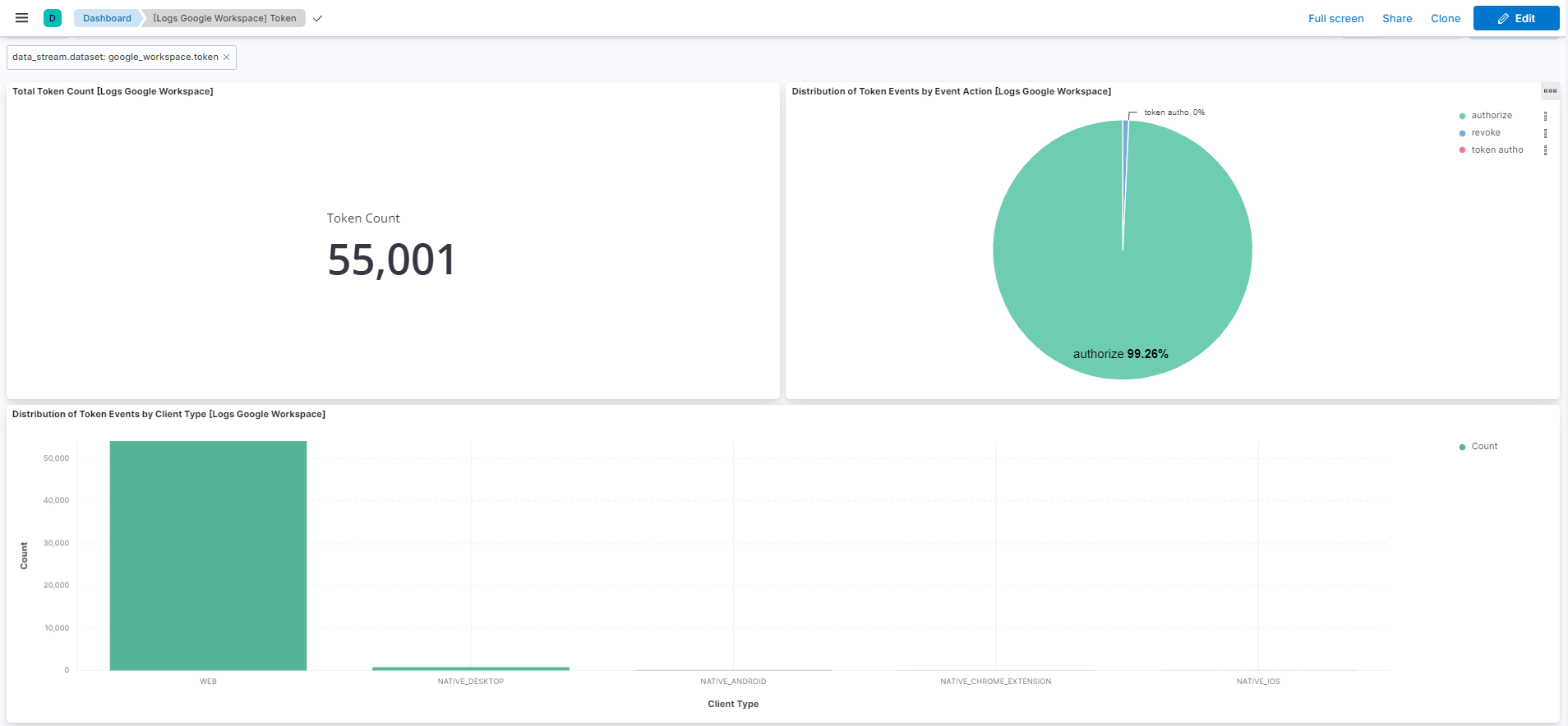
Task: Open panel options for pie chart
Action: click(x=1550, y=91)
